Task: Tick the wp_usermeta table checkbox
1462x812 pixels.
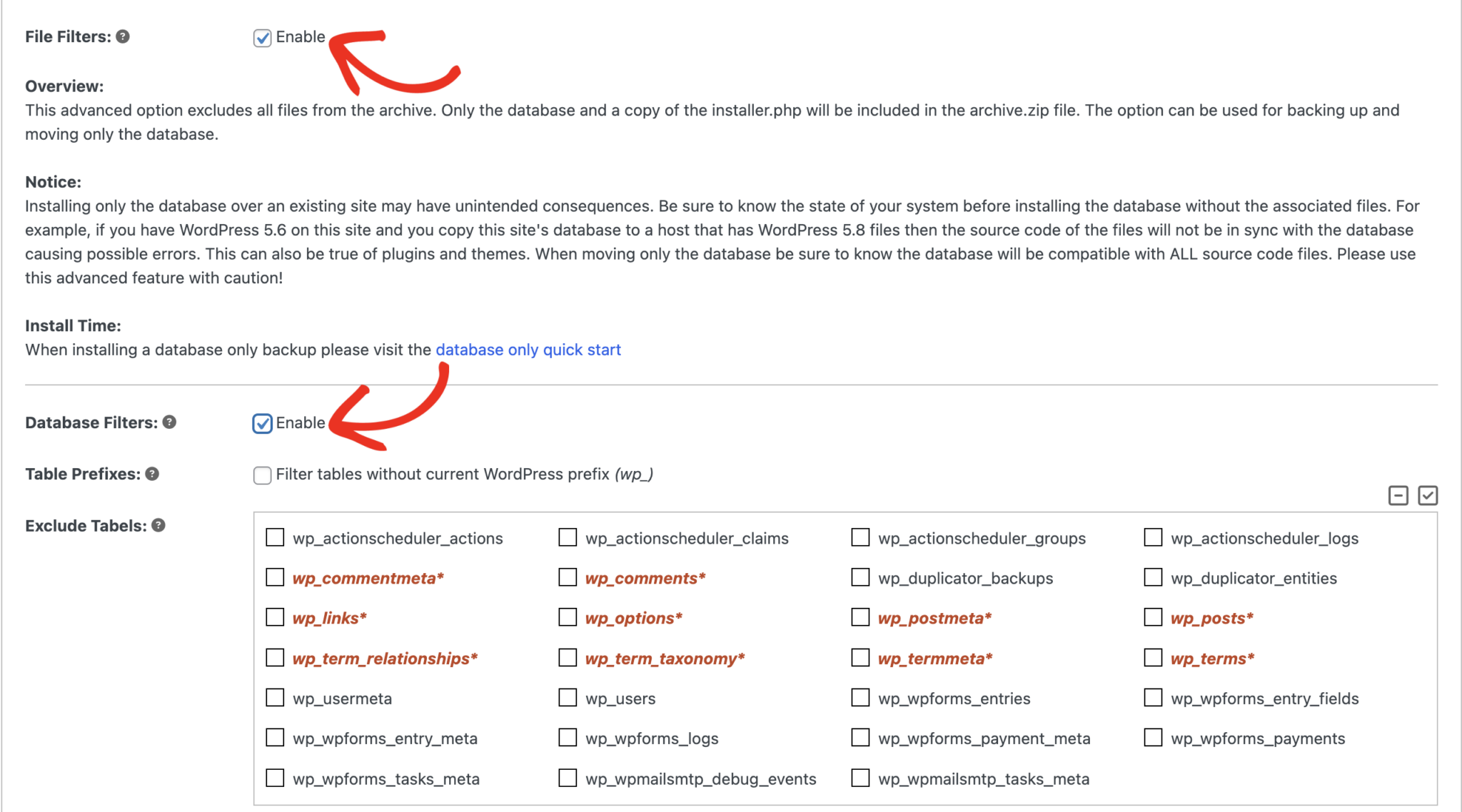Action: point(275,697)
